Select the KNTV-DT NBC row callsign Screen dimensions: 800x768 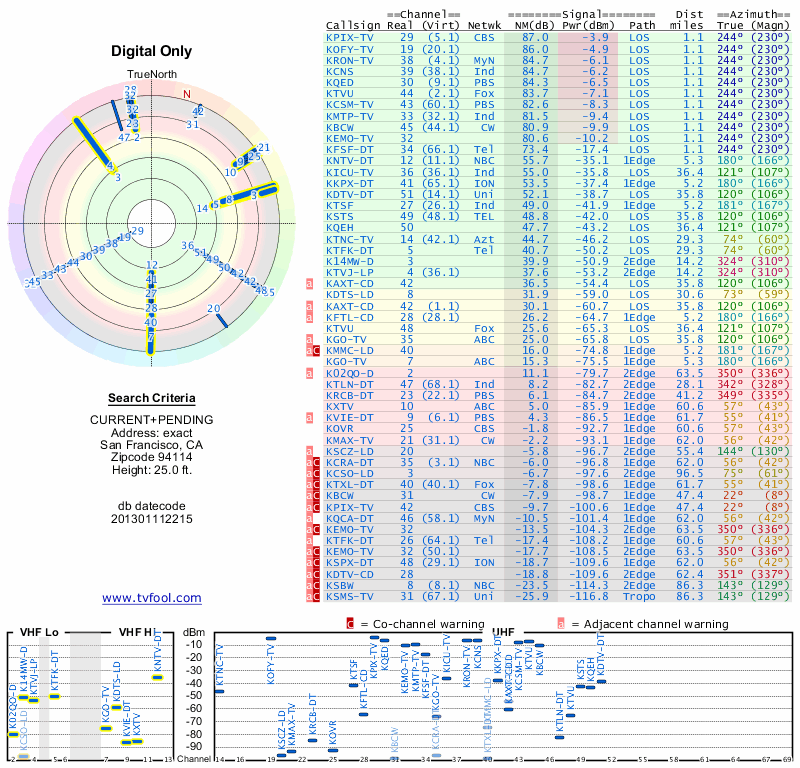click(349, 161)
